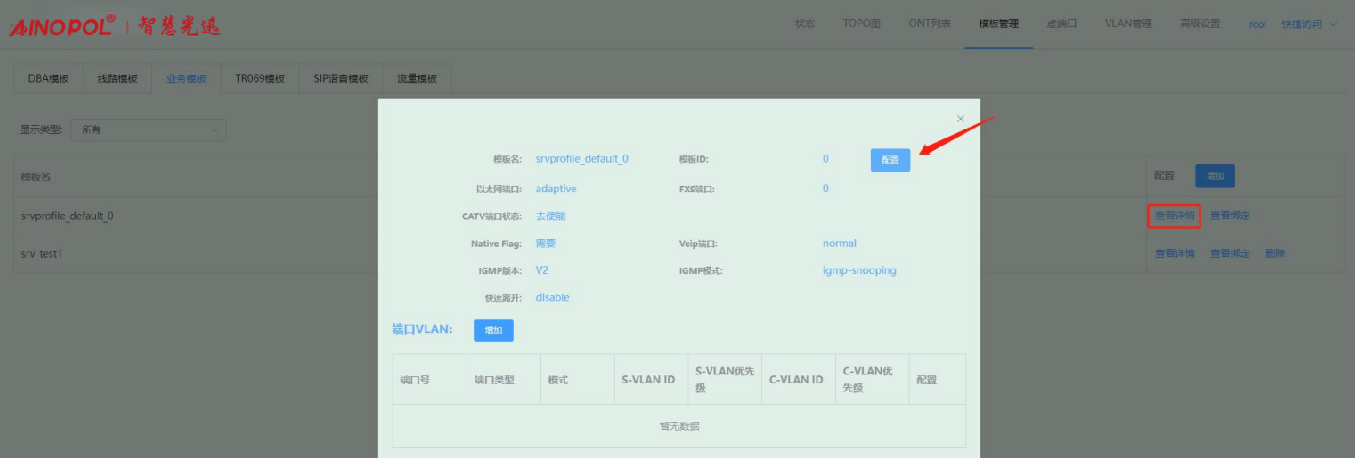Select the 业务模板 tab
The image size is (1355, 458).
click(x=186, y=79)
